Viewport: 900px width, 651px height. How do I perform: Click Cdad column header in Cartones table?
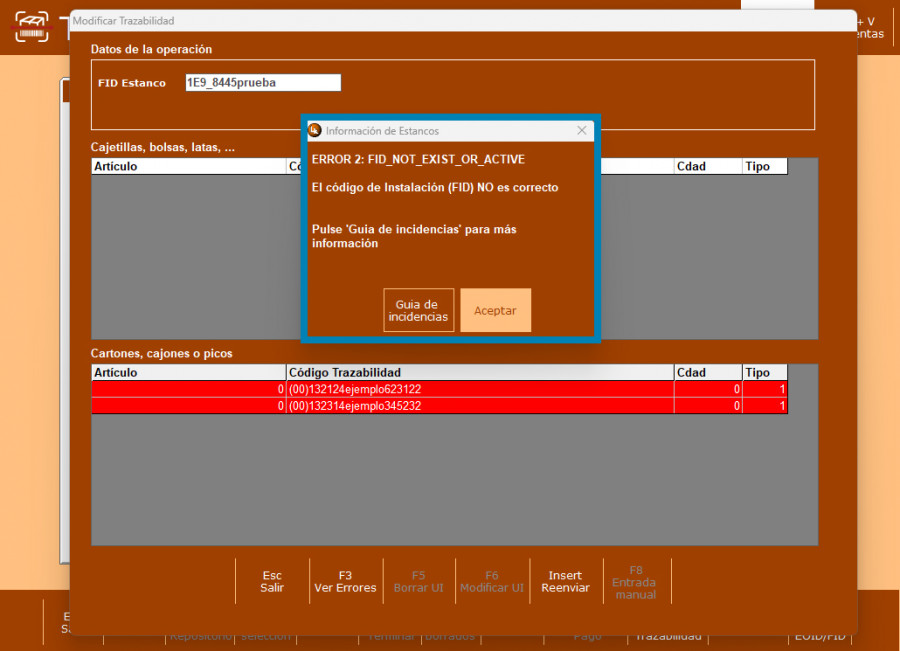(707, 373)
